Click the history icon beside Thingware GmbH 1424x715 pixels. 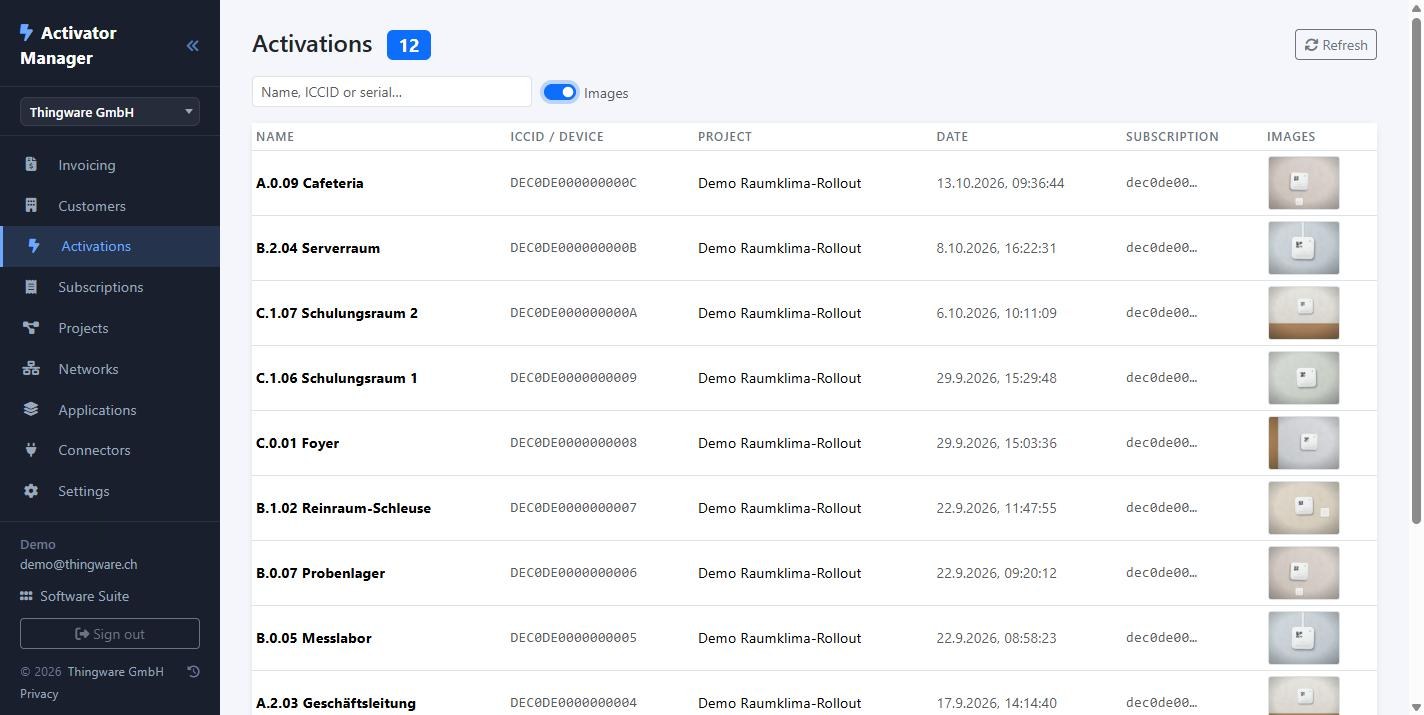click(194, 672)
